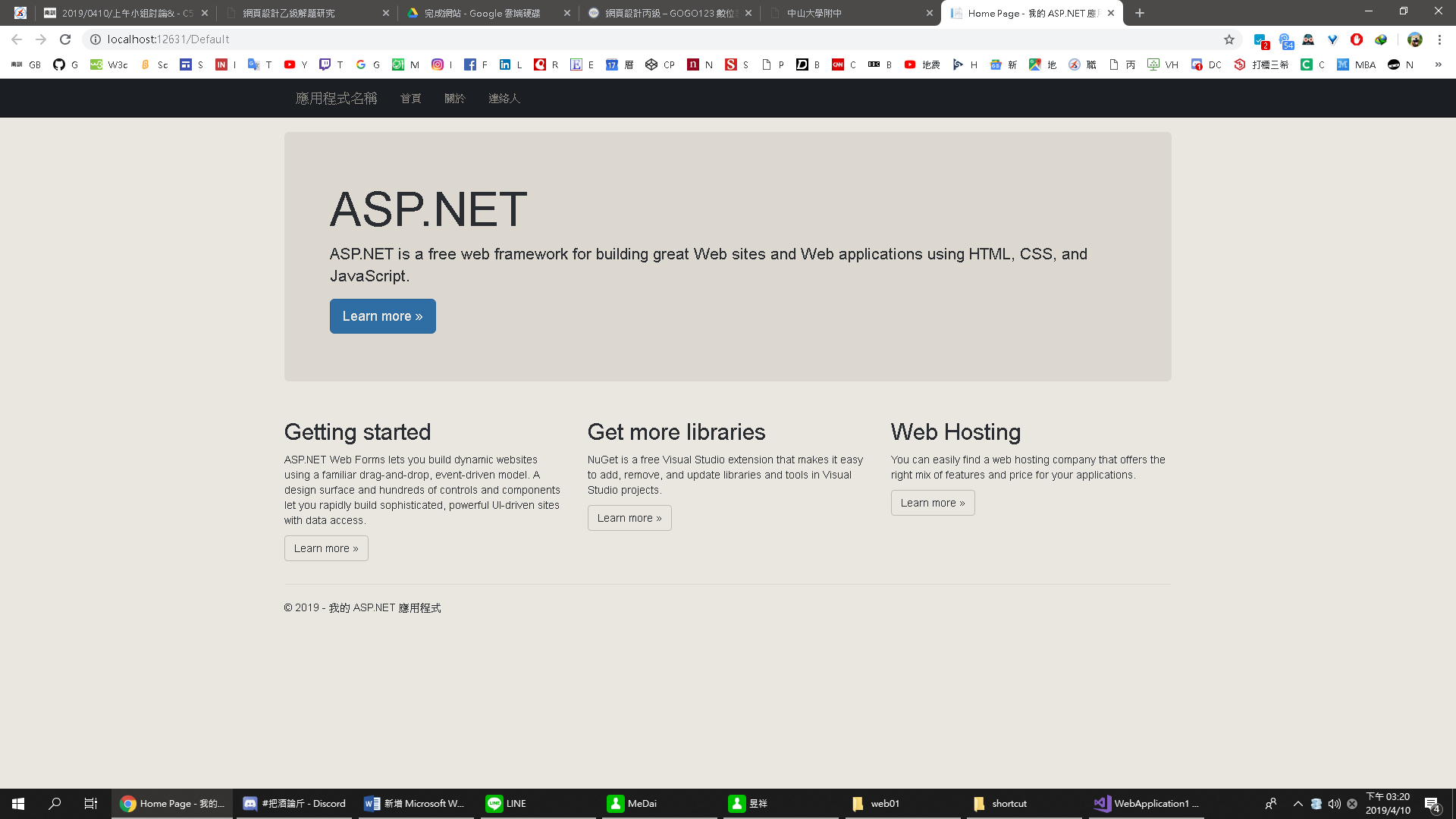Image resolution: width=1456 pixels, height=819 pixels.
Task: Open the Google bookmark labeled G
Action: (x=368, y=65)
